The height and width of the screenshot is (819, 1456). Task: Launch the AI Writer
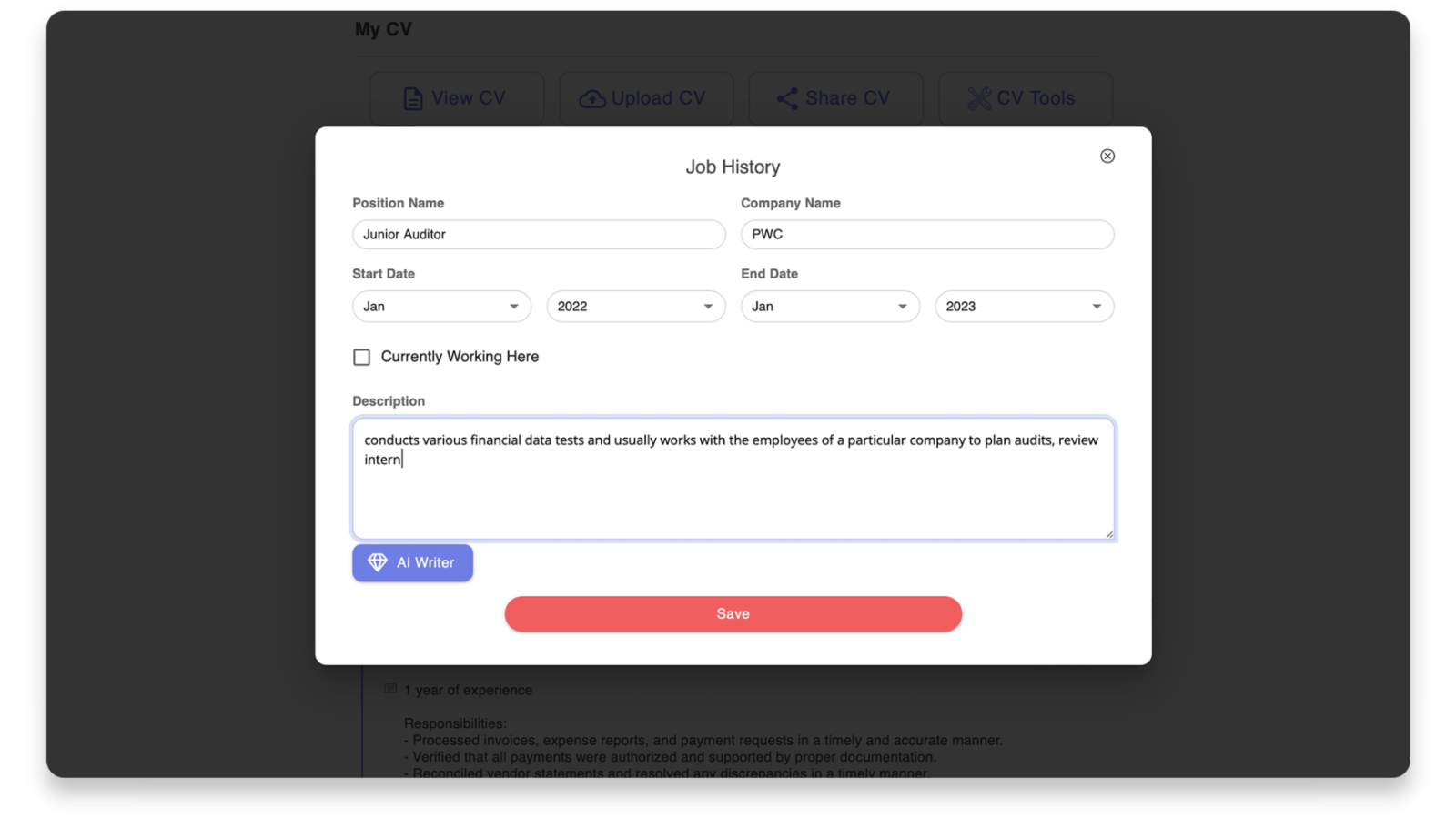(412, 562)
